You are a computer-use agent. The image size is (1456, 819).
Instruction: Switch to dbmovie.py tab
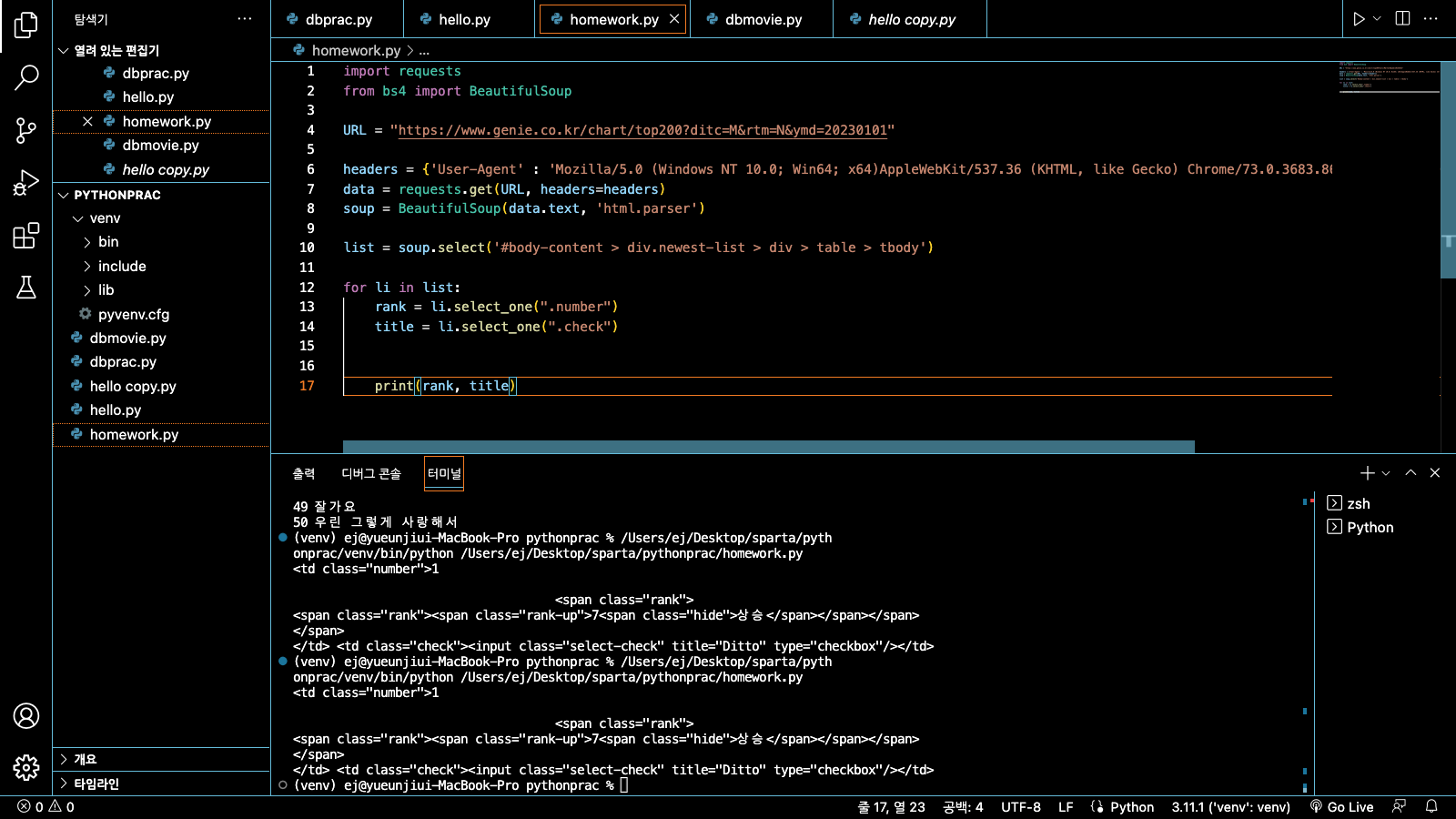pyautogui.click(x=763, y=19)
